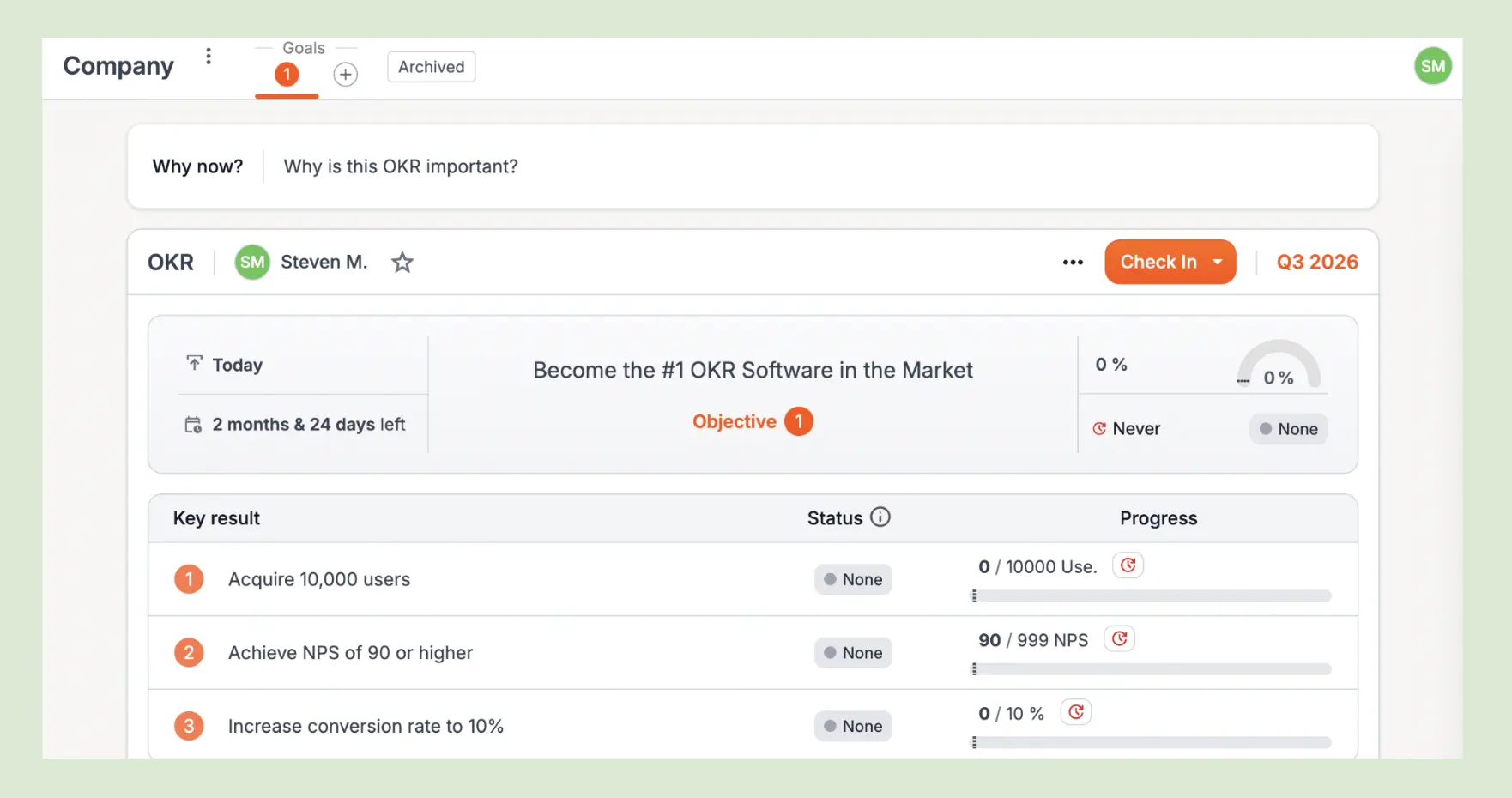
Task: Click the objective title Become the #1 OKR Software
Action: (x=753, y=370)
